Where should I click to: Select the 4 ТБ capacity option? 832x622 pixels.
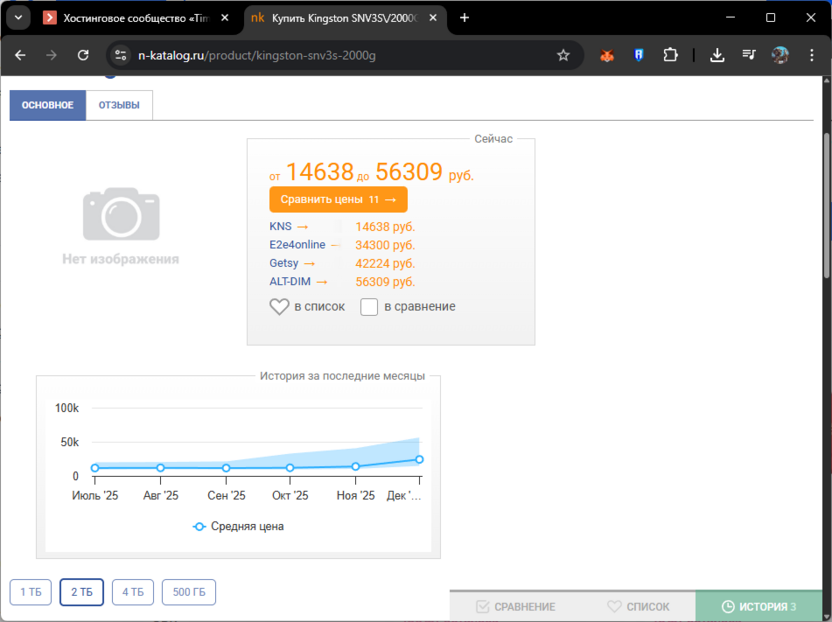(x=133, y=592)
